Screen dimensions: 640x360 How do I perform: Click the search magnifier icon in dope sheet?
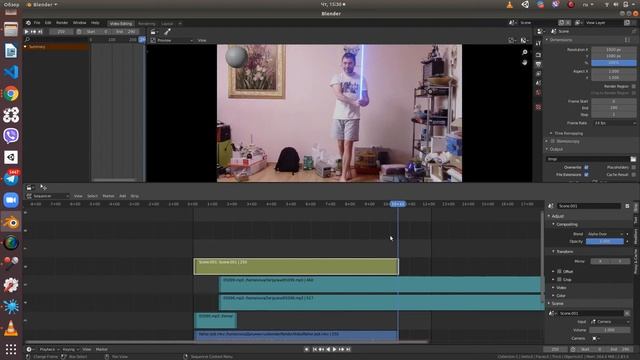point(27,40)
